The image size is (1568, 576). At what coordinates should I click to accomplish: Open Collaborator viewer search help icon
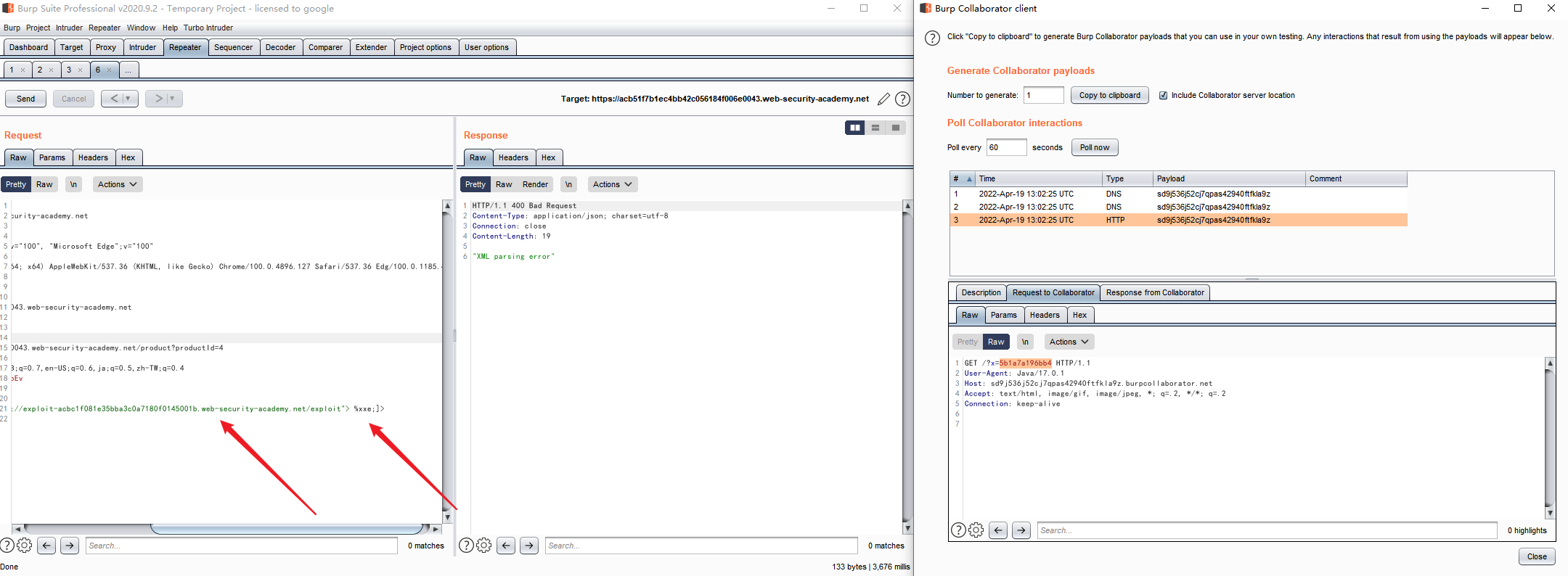click(x=958, y=530)
